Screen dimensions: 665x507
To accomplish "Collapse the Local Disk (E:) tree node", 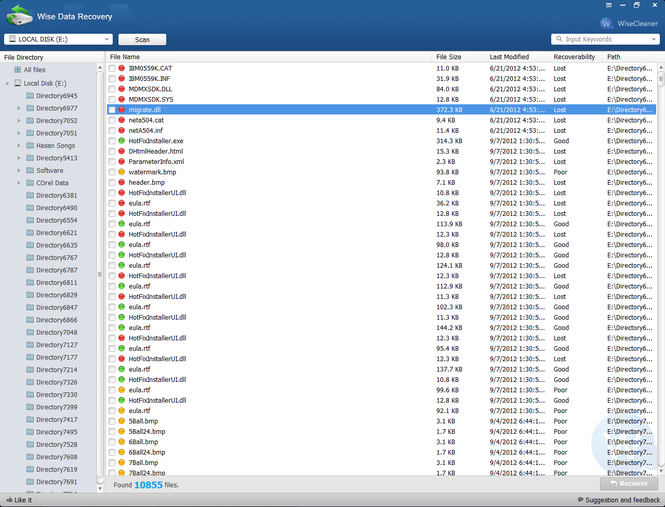I will click(x=7, y=84).
